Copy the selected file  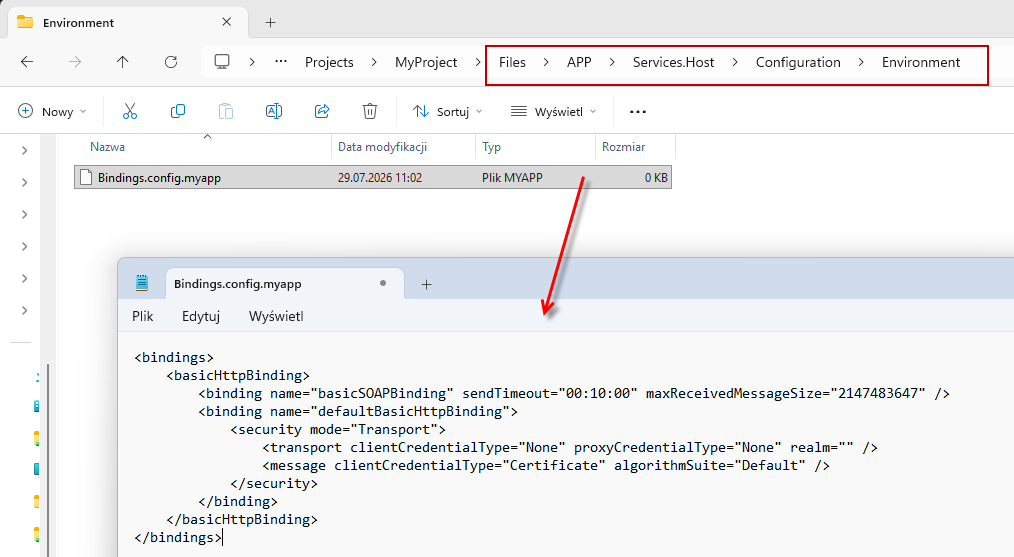click(x=178, y=111)
